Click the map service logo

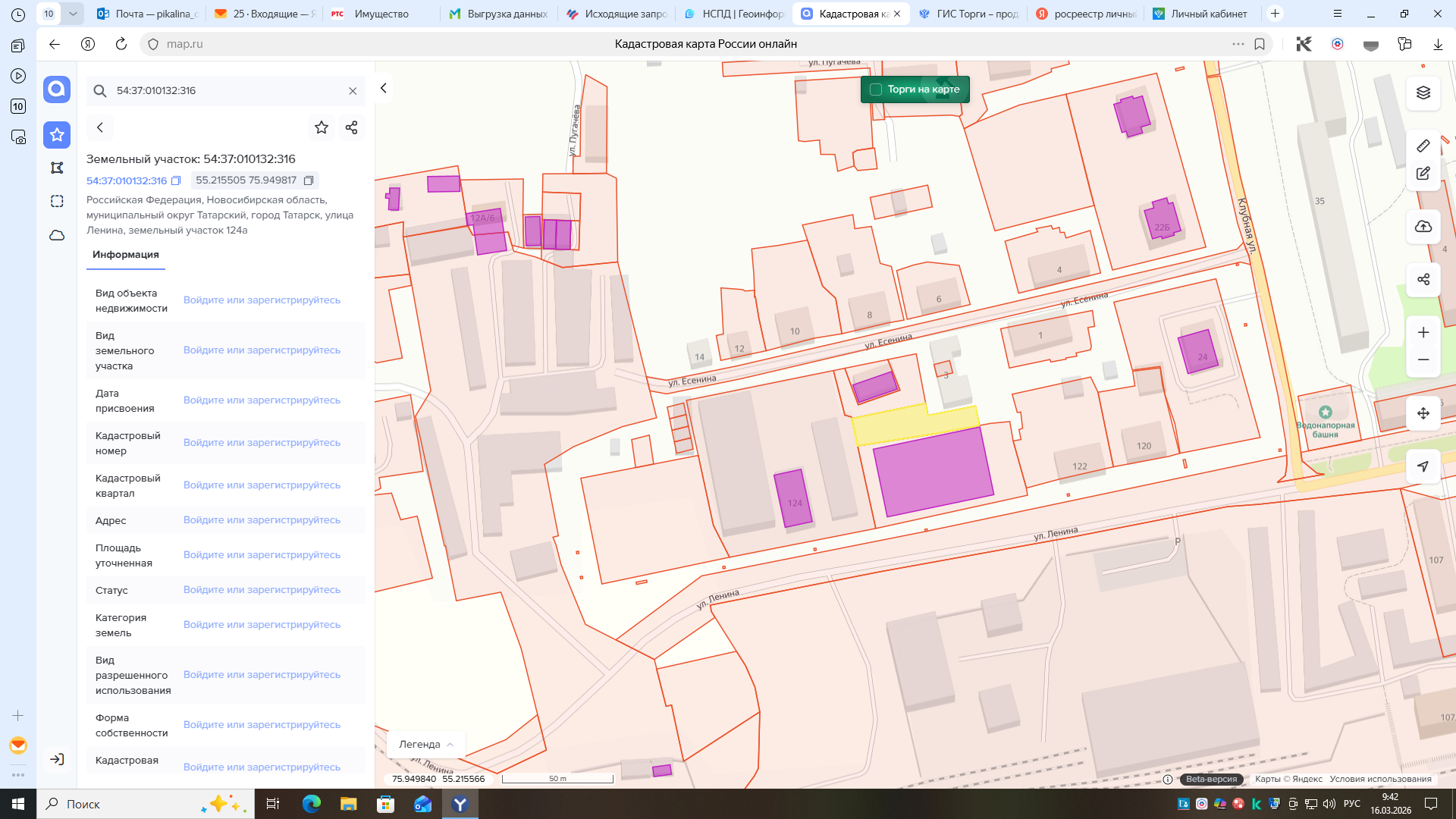coord(57,89)
